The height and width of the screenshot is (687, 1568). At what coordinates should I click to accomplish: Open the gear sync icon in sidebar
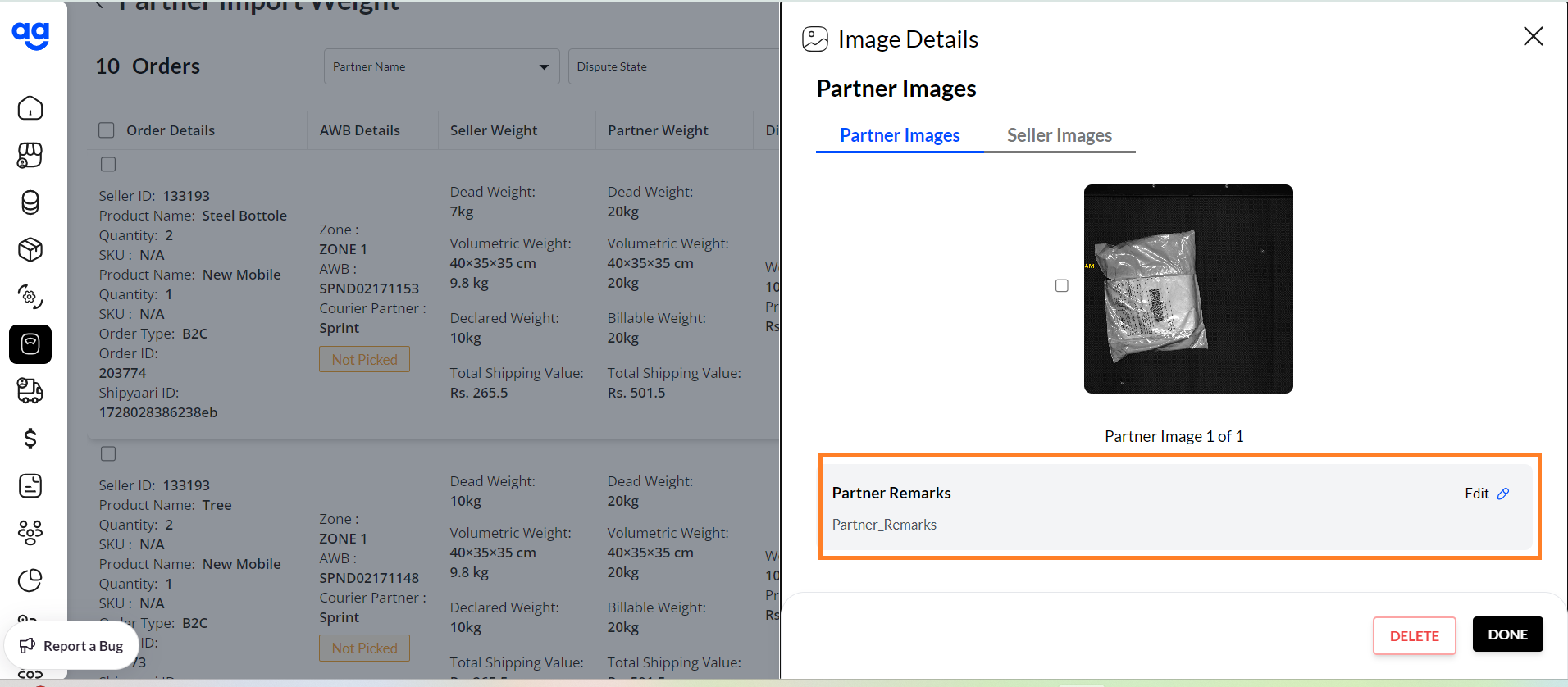click(30, 297)
